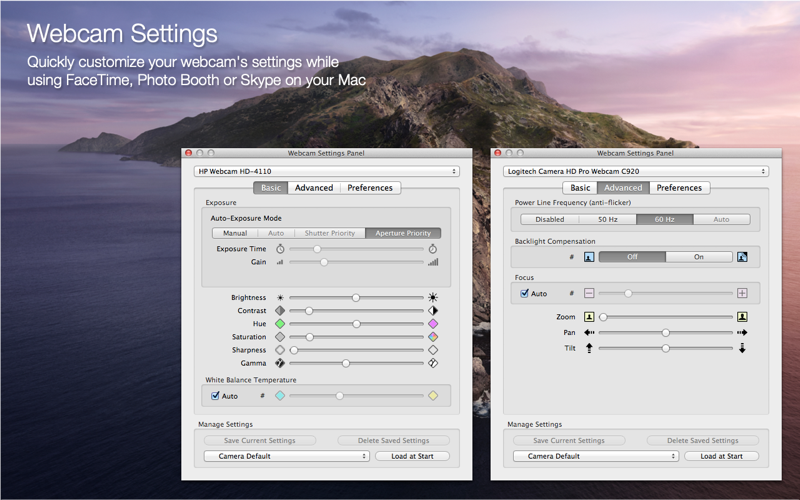Toggle the Auto white balance checkbox
The height and width of the screenshot is (500, 800).
pos(215,395)
